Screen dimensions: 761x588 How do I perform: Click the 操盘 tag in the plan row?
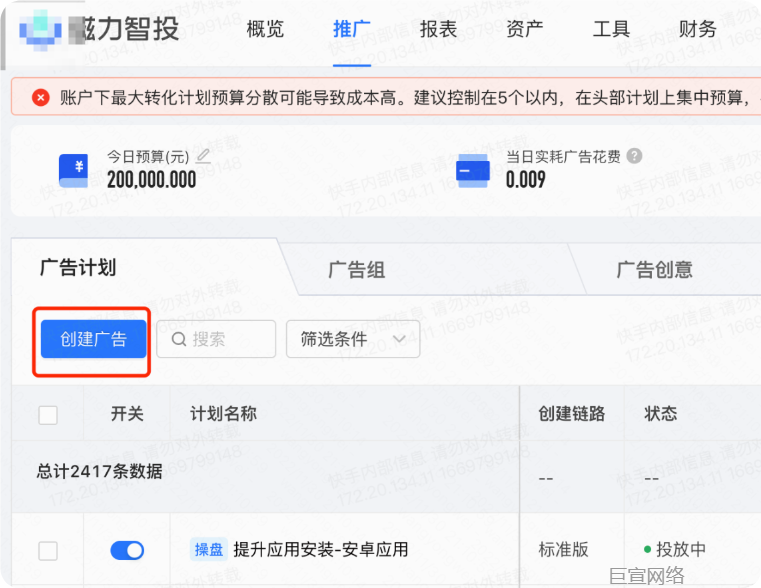209,550
